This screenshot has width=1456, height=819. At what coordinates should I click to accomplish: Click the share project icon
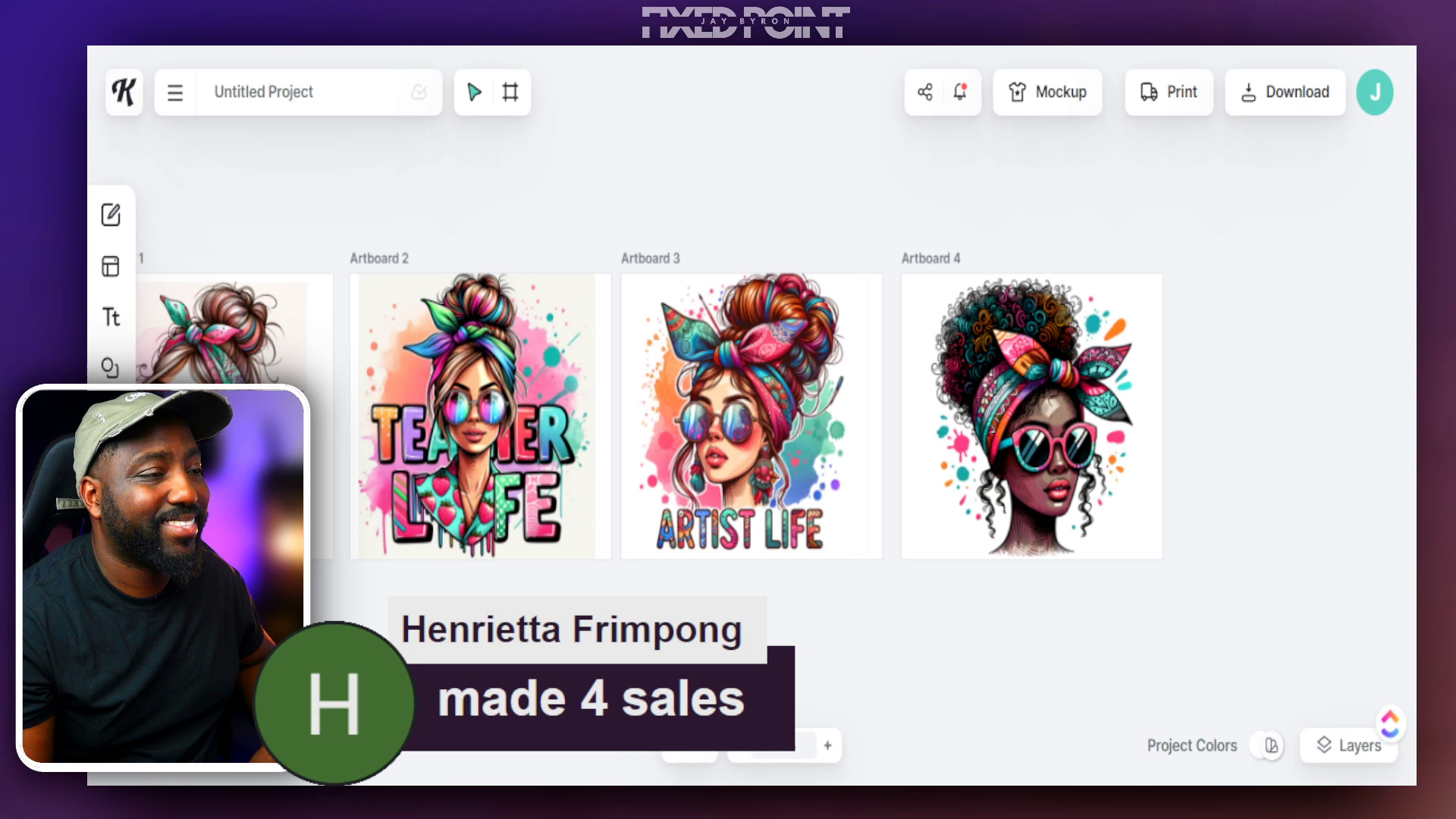(x=924, y=93)
